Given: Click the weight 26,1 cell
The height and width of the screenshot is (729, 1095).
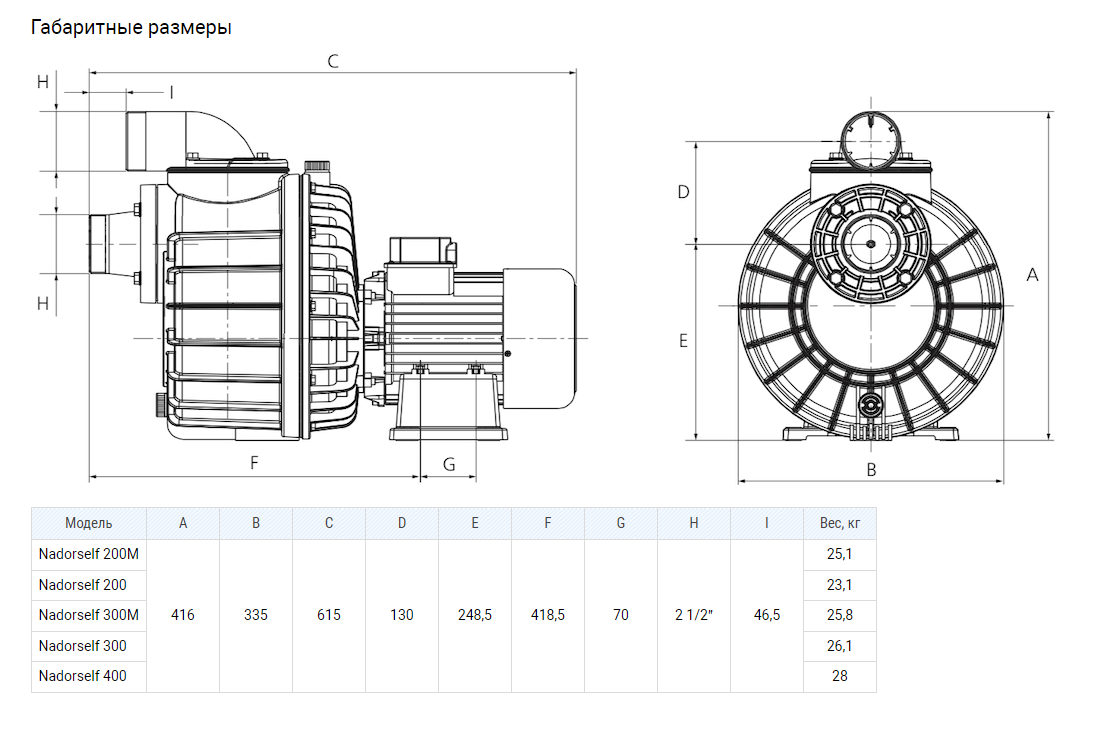Looking at the screenshot, I should coord(839,645).
